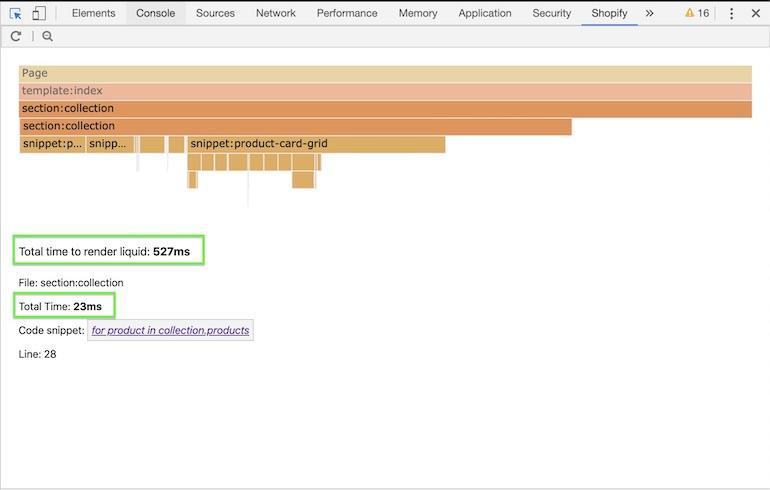Click the reload profile icon
The image size is (770, 490).
click(16, 36)
